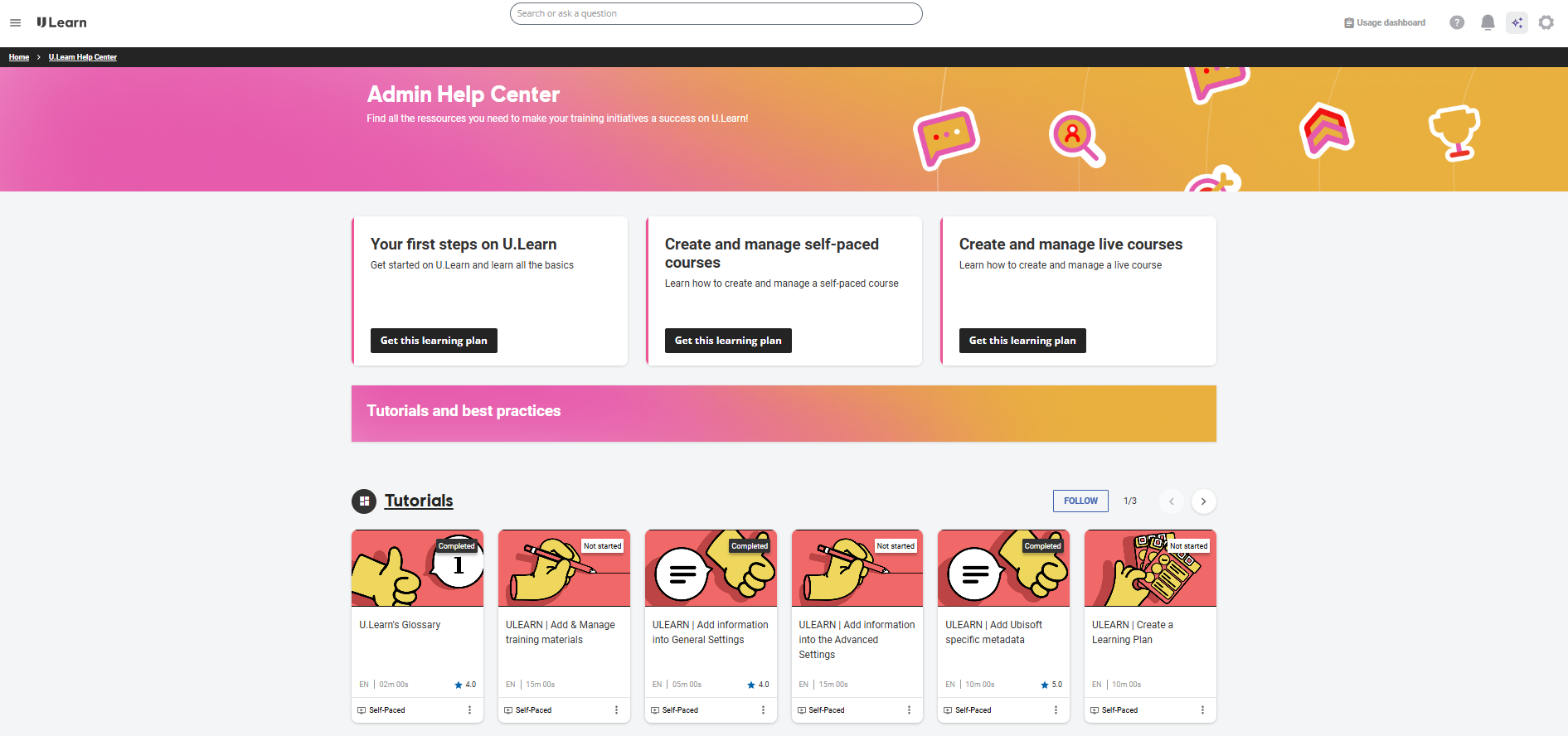
Task: Open the notifications bell
Action: pyautogui.click(x=1488, y=22)
